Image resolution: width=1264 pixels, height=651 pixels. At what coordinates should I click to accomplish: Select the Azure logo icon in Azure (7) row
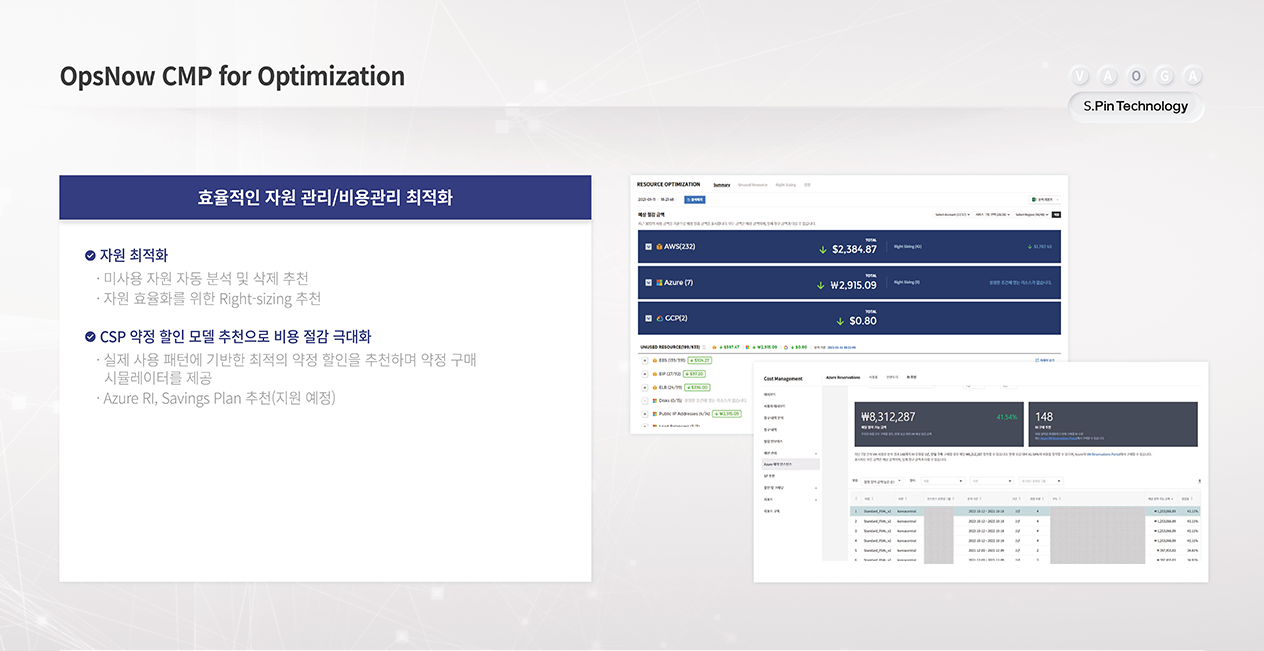click(x=659, y=283)
